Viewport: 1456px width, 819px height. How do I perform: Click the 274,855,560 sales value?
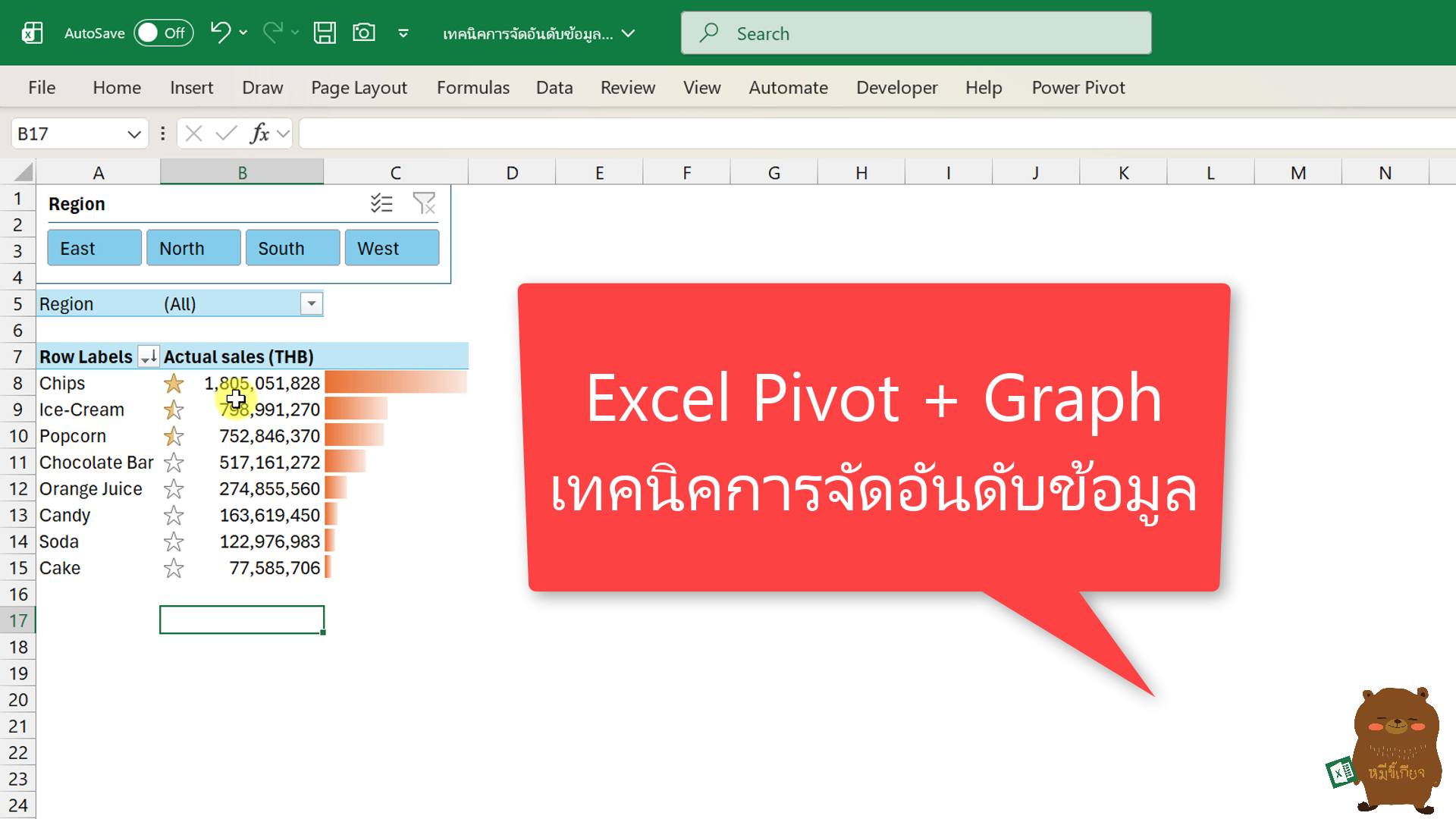(x=270, y=489)
